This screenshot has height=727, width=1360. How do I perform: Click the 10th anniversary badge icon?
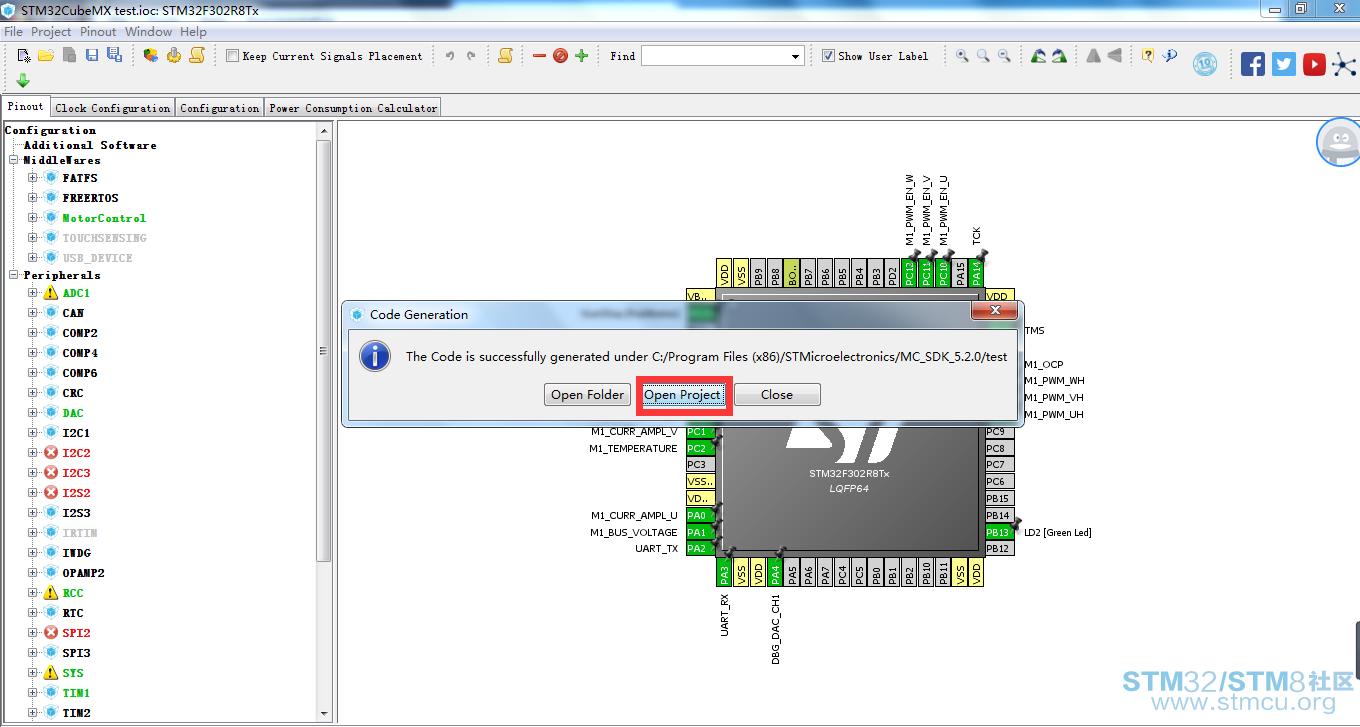click(1205, 64)
